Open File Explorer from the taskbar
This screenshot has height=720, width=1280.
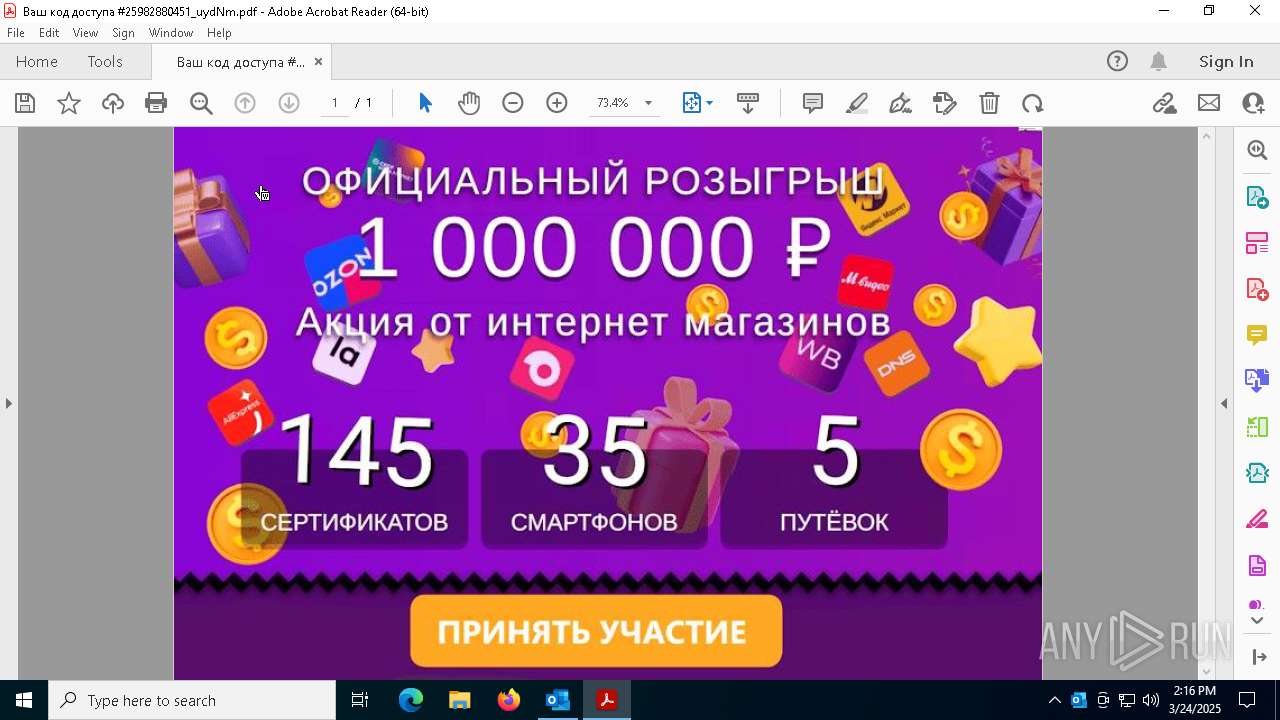459,700
